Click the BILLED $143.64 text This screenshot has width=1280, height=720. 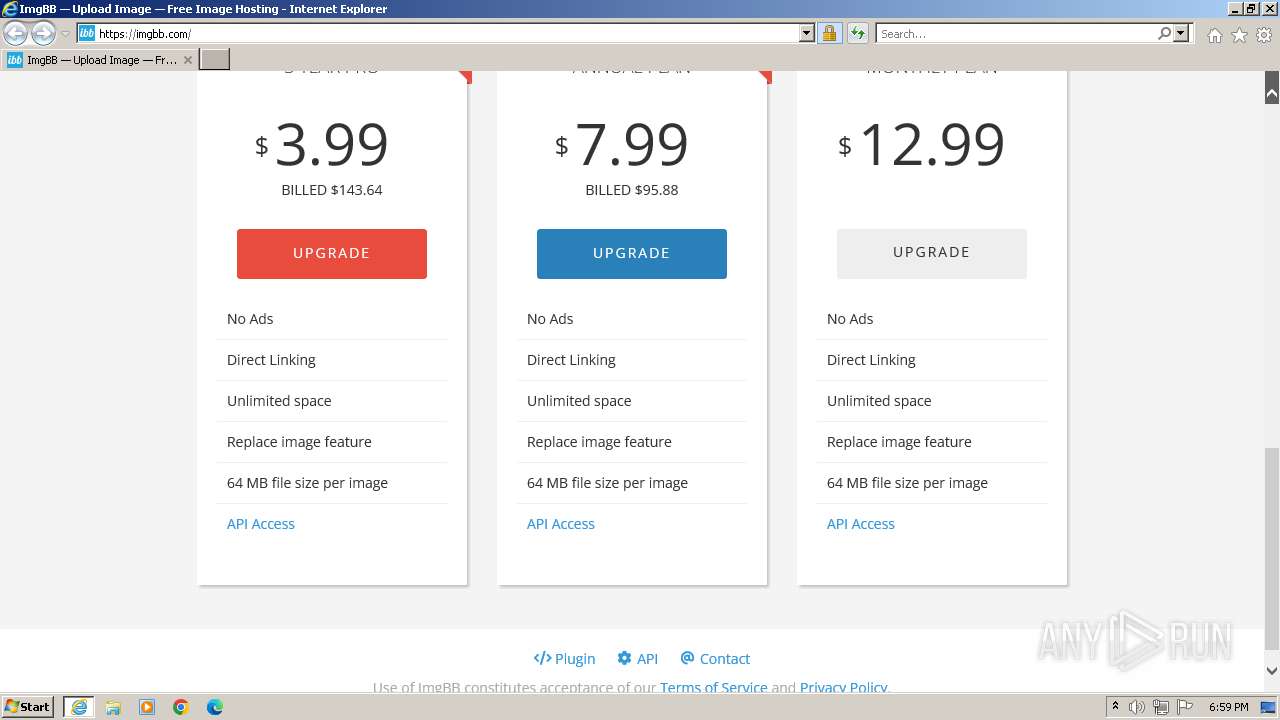pyautogui.click(x=332, y=190)
